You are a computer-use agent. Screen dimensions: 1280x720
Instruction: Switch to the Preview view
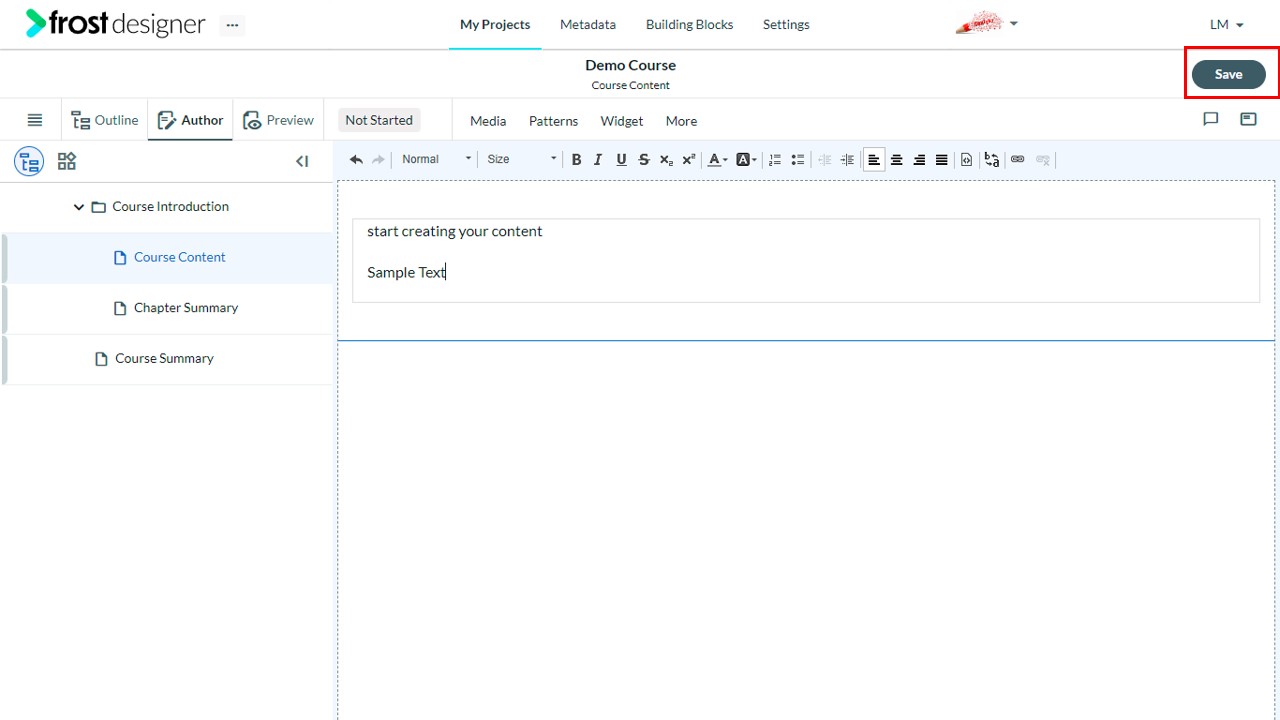tap(278, 120)
